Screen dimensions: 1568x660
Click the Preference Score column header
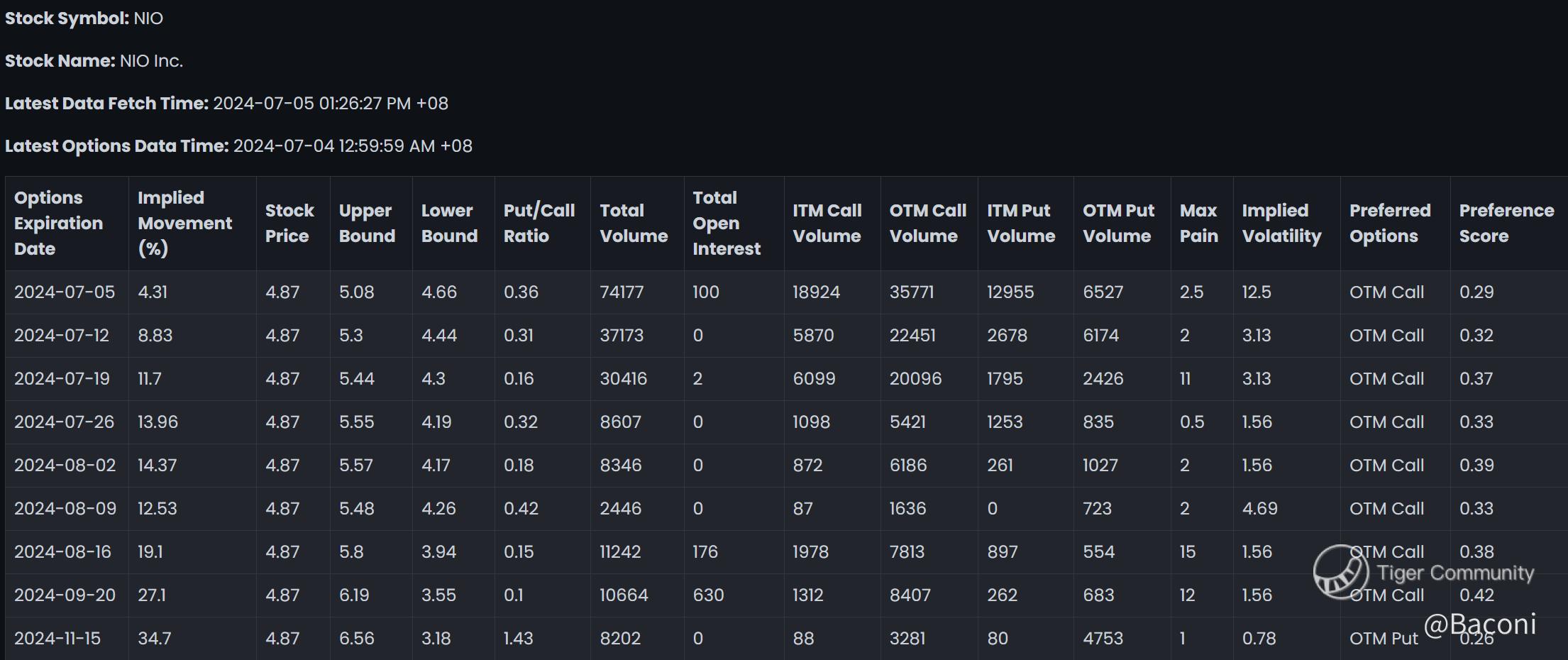[x=1506, y=223]
